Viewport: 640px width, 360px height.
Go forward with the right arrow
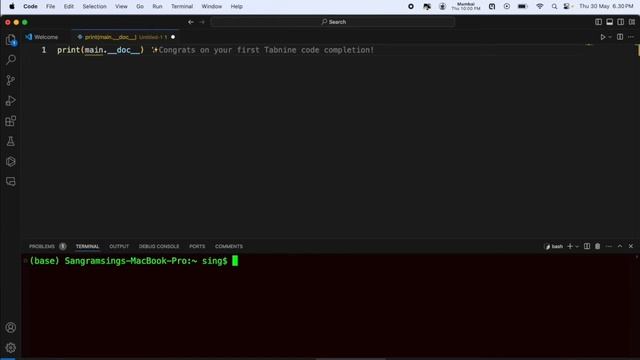coord(202,22)
